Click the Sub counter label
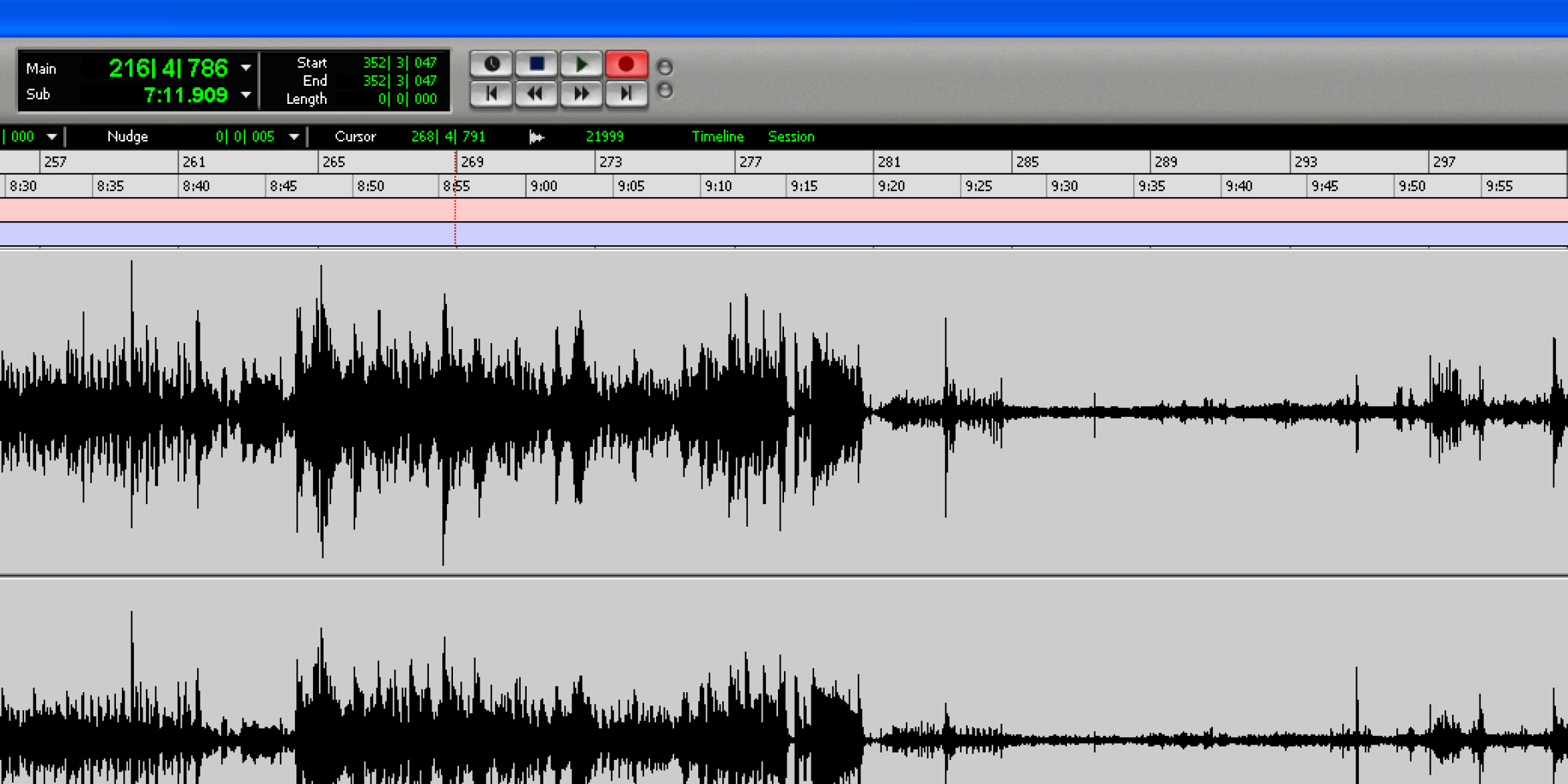This screenshot has width=1568, height=784. click(x=38, y=94)
